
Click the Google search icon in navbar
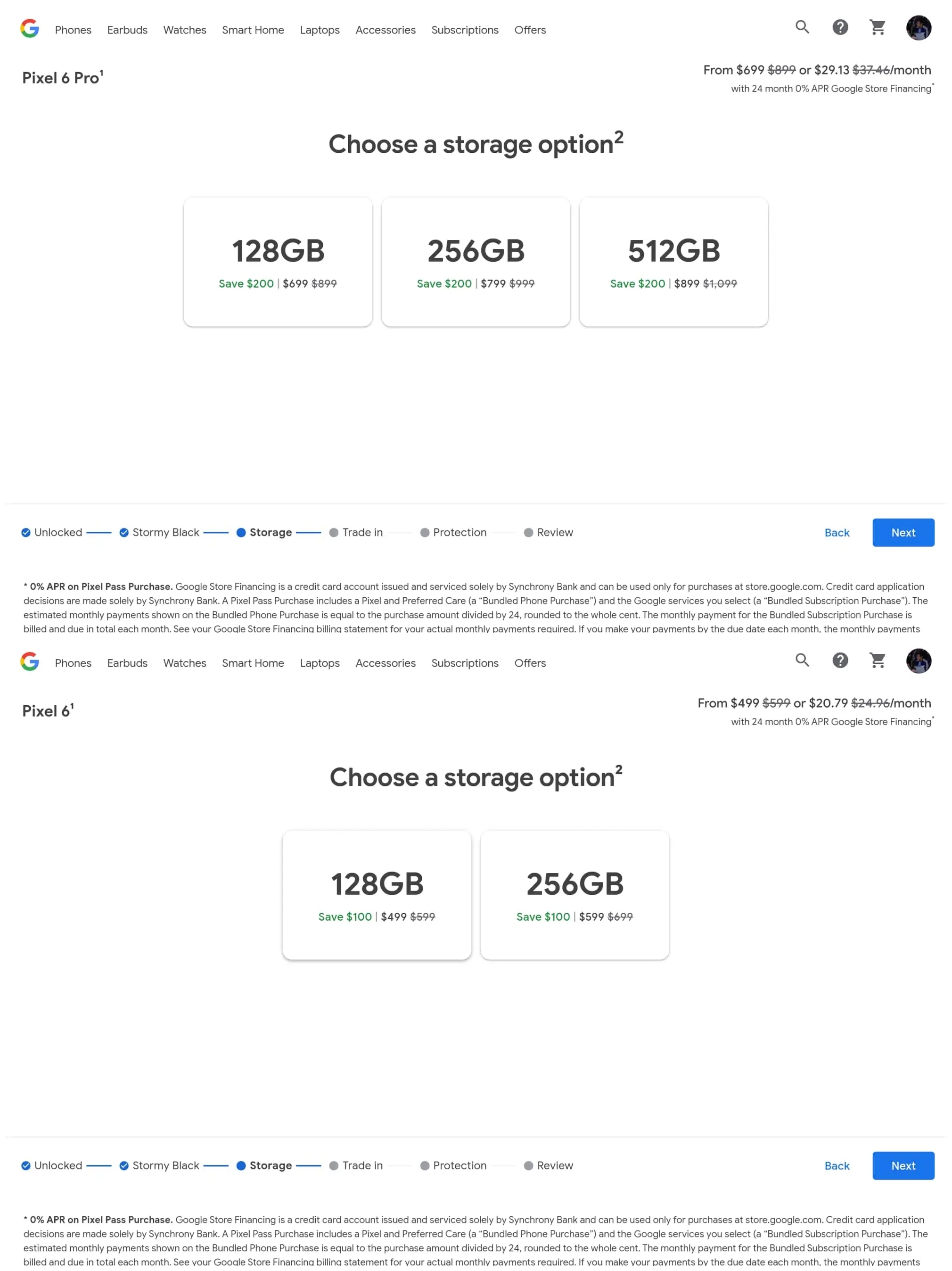(x=802, y=27)
